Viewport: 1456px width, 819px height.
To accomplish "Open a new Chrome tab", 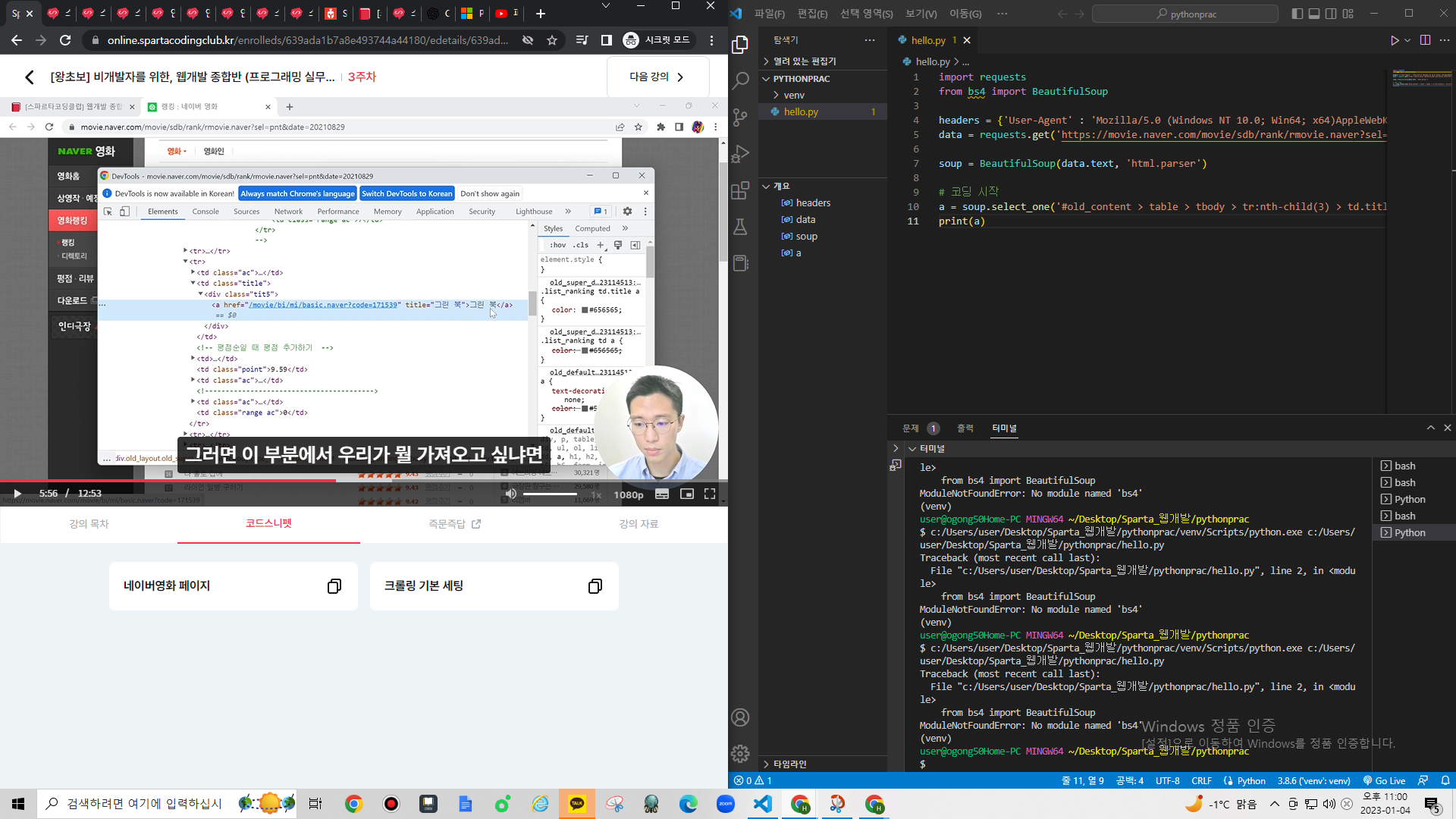I will pos(540,14).
